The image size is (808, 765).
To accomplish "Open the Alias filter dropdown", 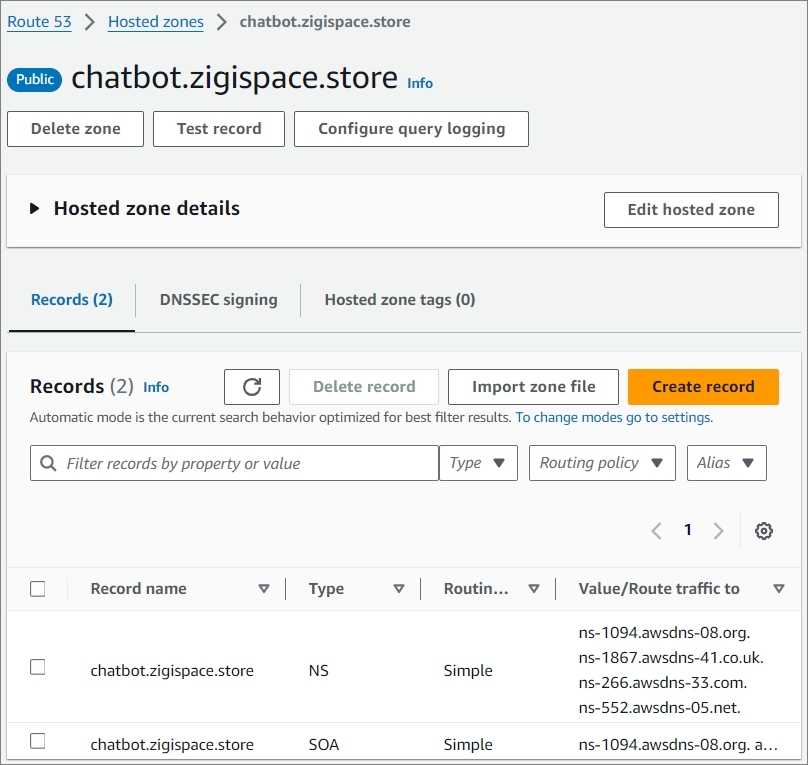I will [727, 463].
